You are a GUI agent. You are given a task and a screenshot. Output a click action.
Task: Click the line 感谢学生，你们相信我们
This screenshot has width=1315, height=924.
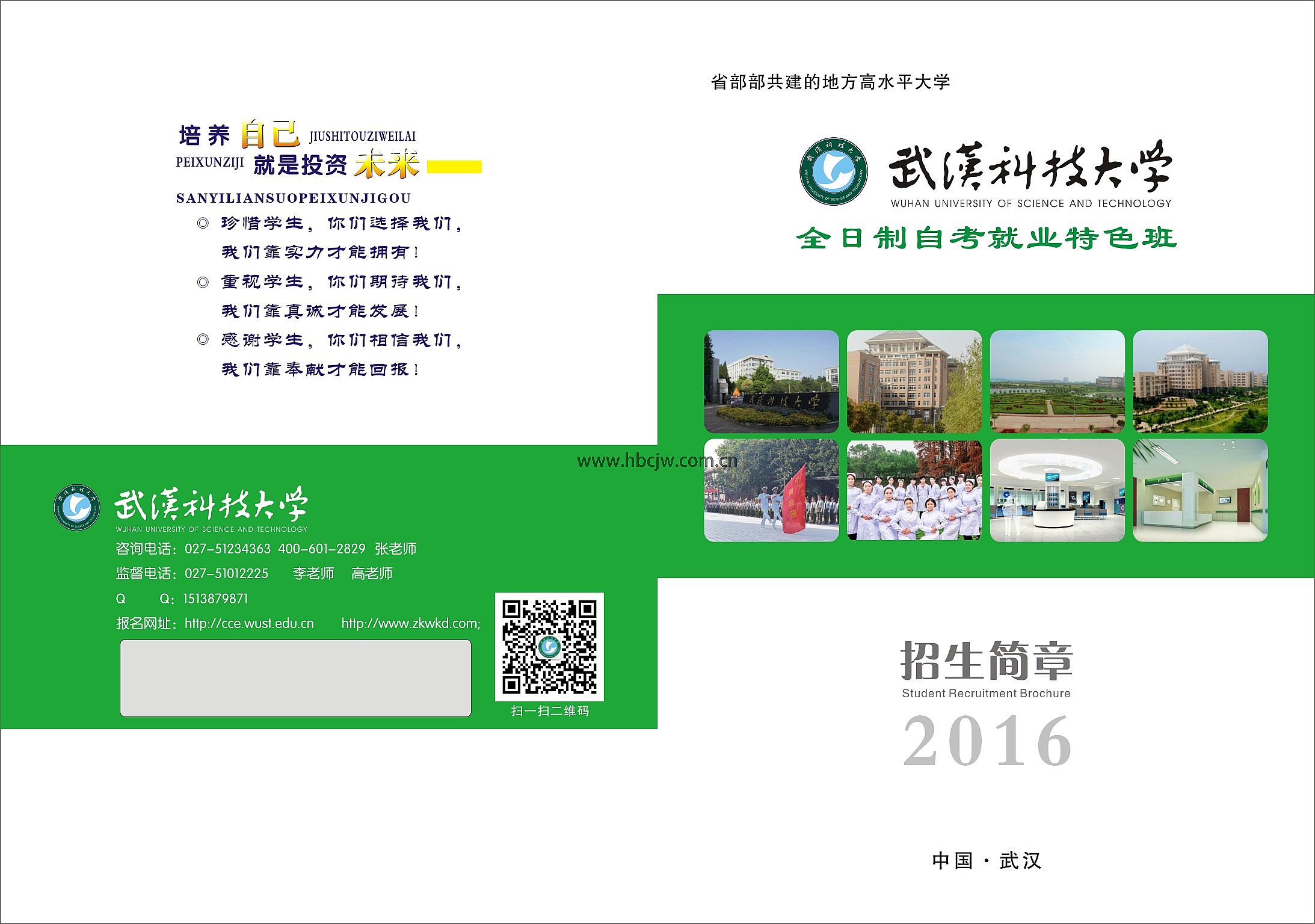point(341,340)
